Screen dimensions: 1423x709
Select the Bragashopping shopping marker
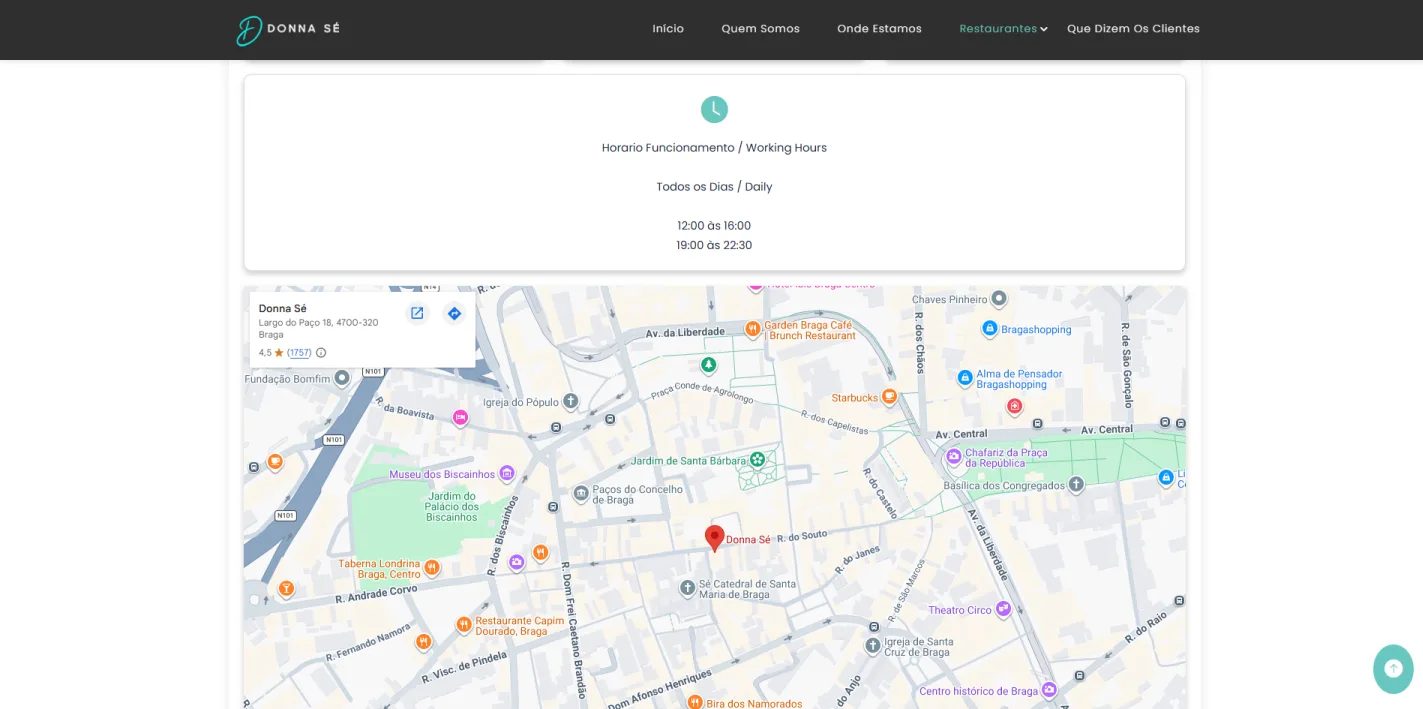pyautogui.click(x=989, y=328)
